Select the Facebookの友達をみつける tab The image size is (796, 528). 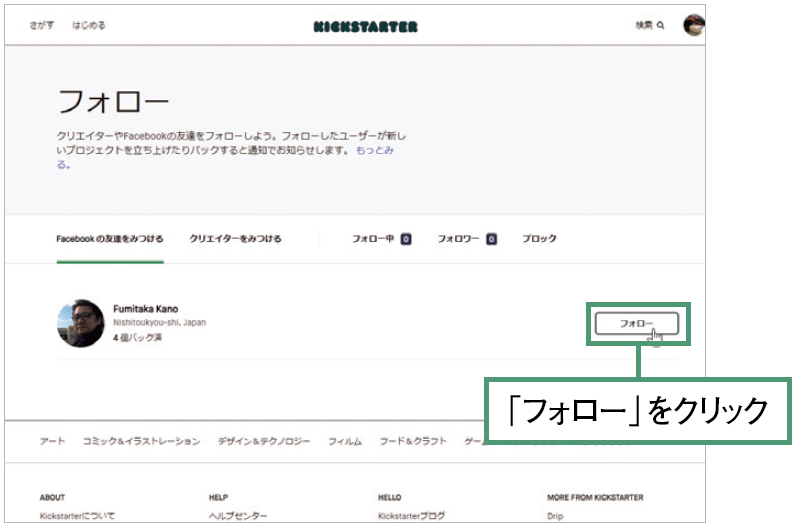pos(110,239)
